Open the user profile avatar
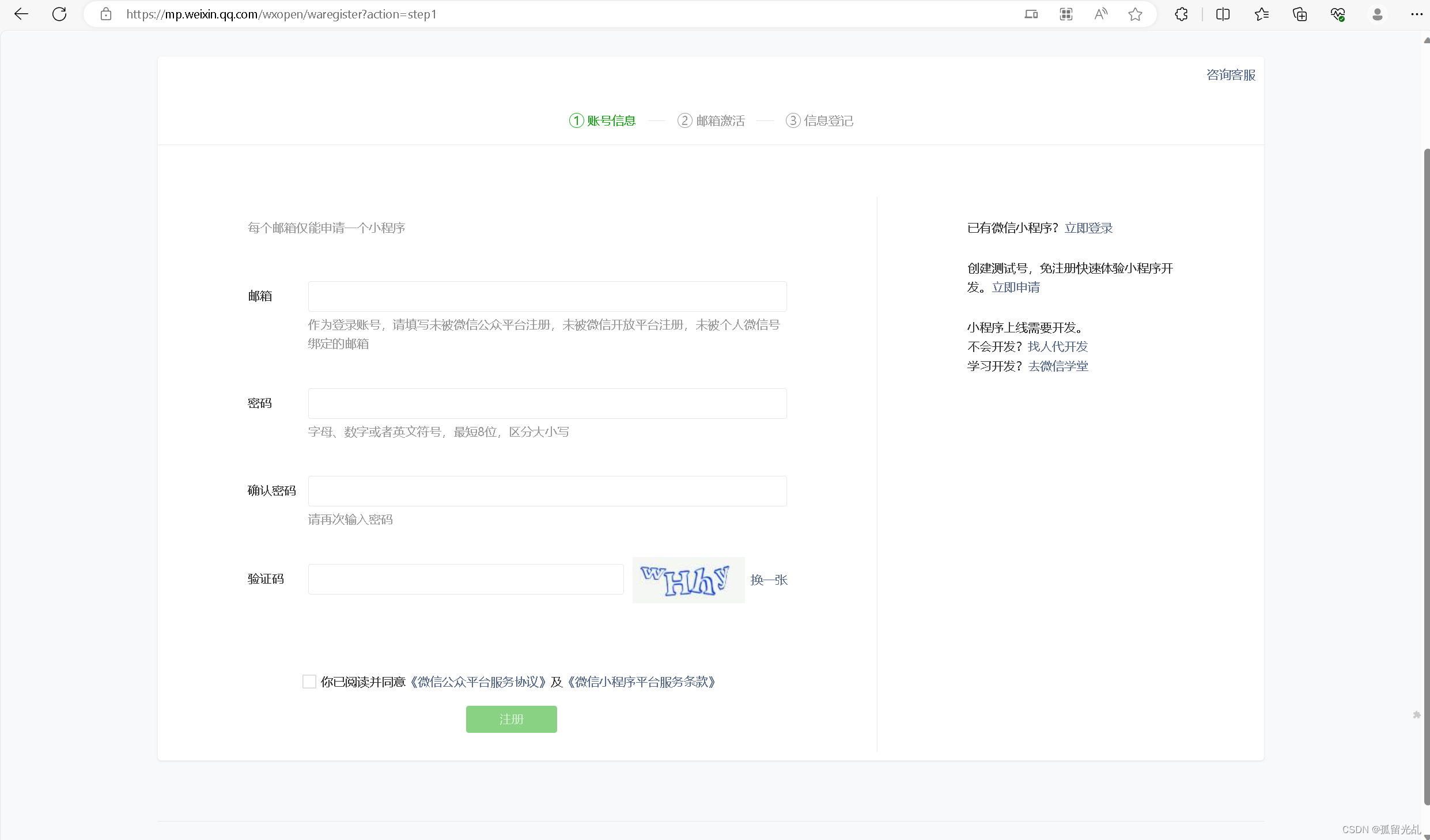Viewport: 1430px width, 840px height. click(x=1377, y=14)
